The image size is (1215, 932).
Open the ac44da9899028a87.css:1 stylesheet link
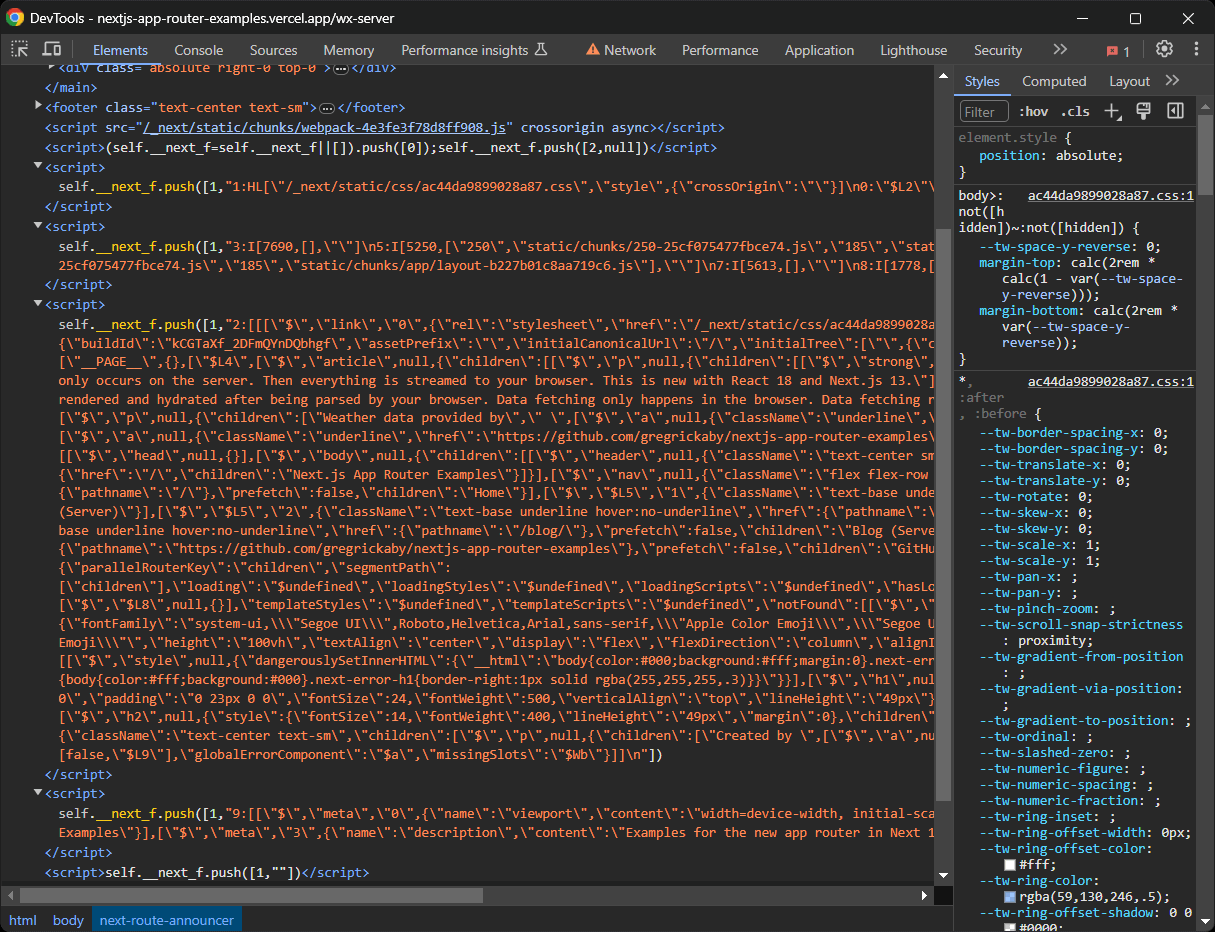tap(1110, 195)
